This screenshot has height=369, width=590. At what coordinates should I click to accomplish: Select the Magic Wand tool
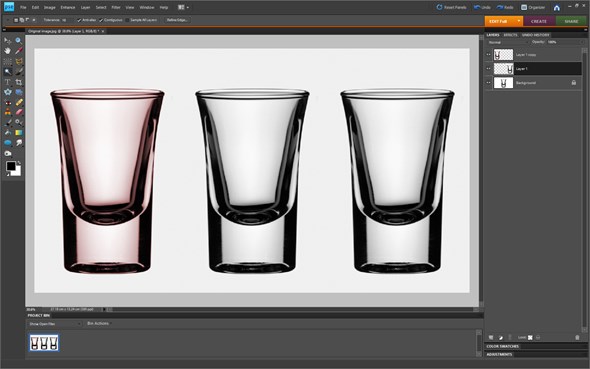8,71
